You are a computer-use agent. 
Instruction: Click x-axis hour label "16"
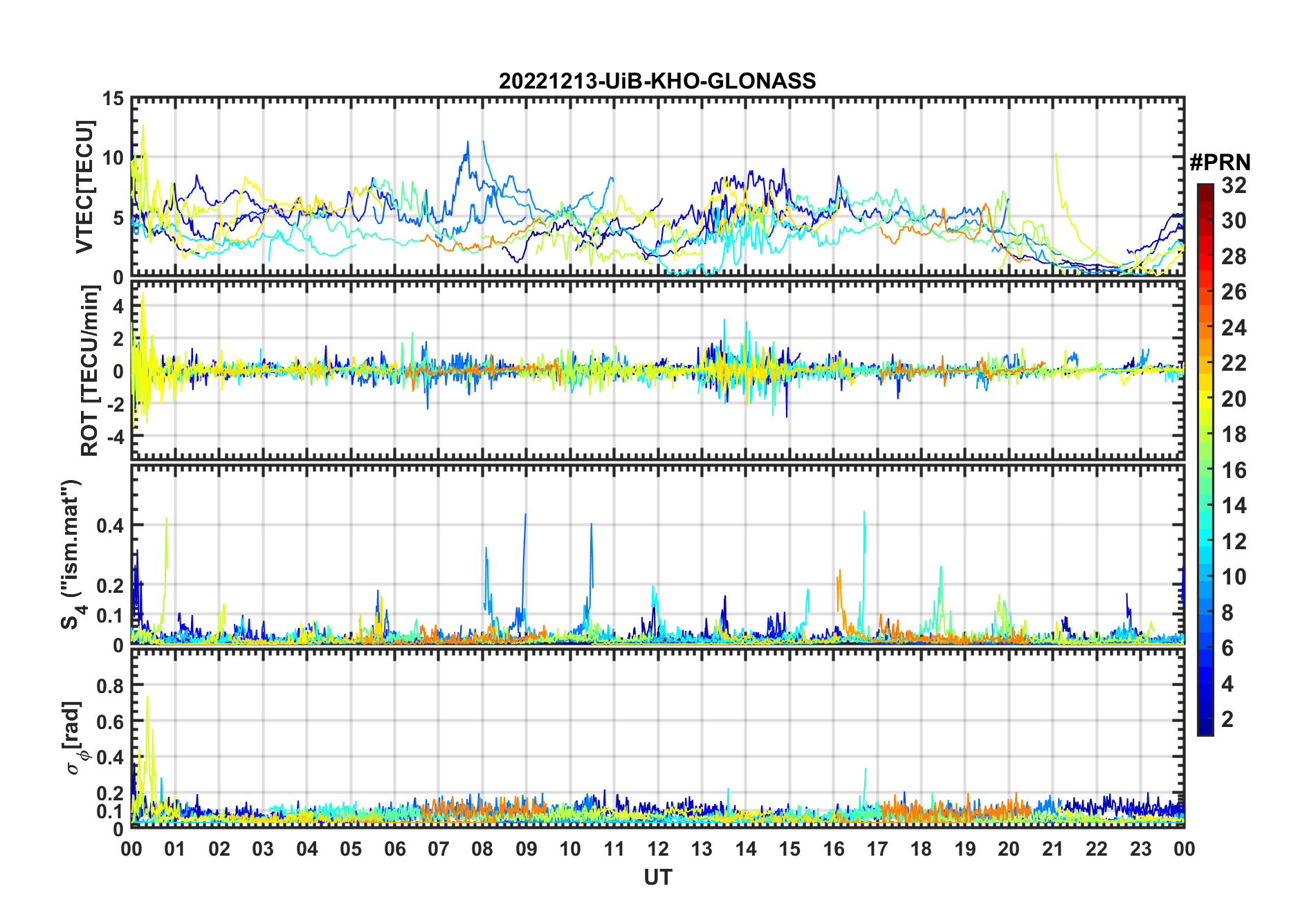[834, 849]
